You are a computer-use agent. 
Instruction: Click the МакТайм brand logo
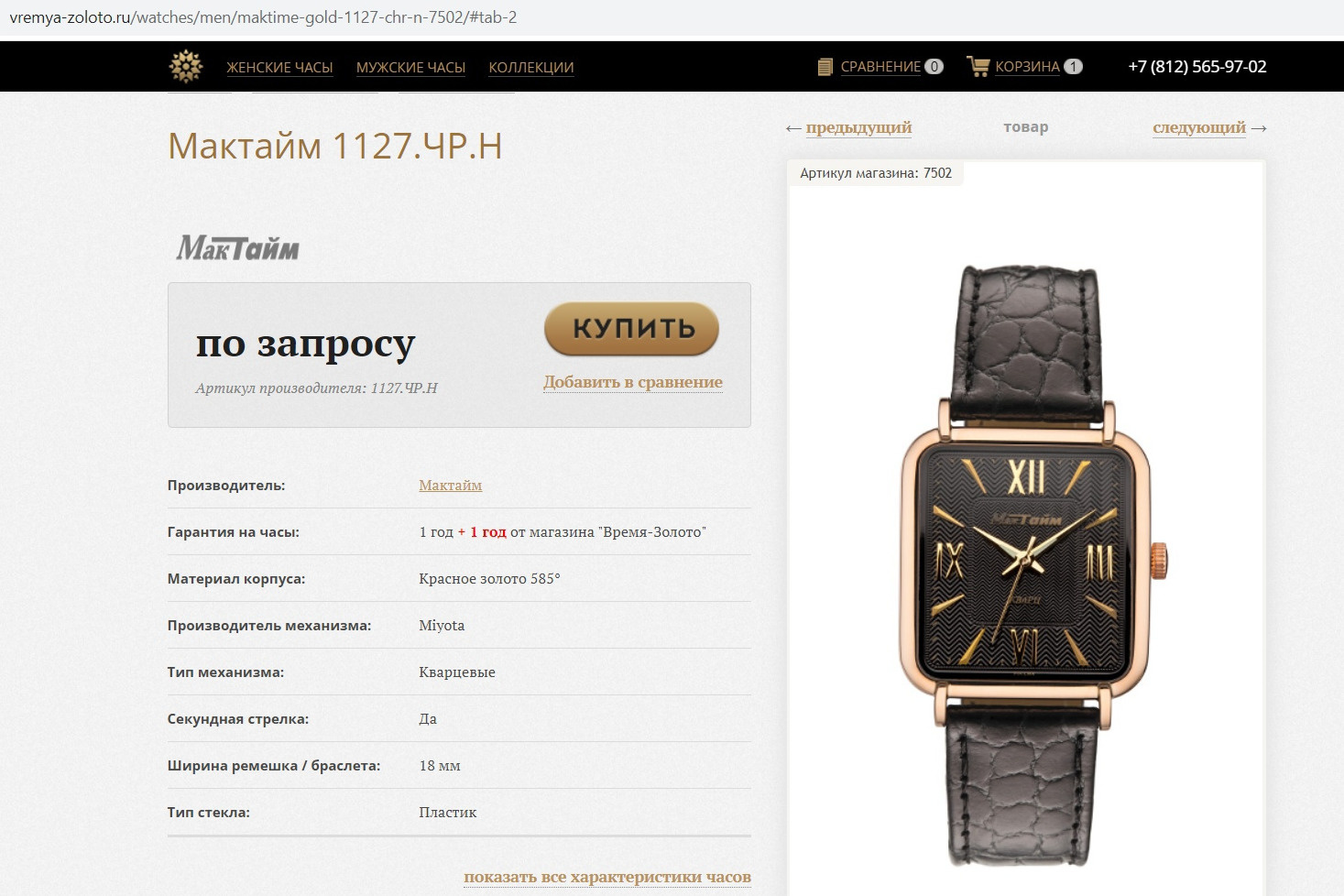click(x=238, y=248)
